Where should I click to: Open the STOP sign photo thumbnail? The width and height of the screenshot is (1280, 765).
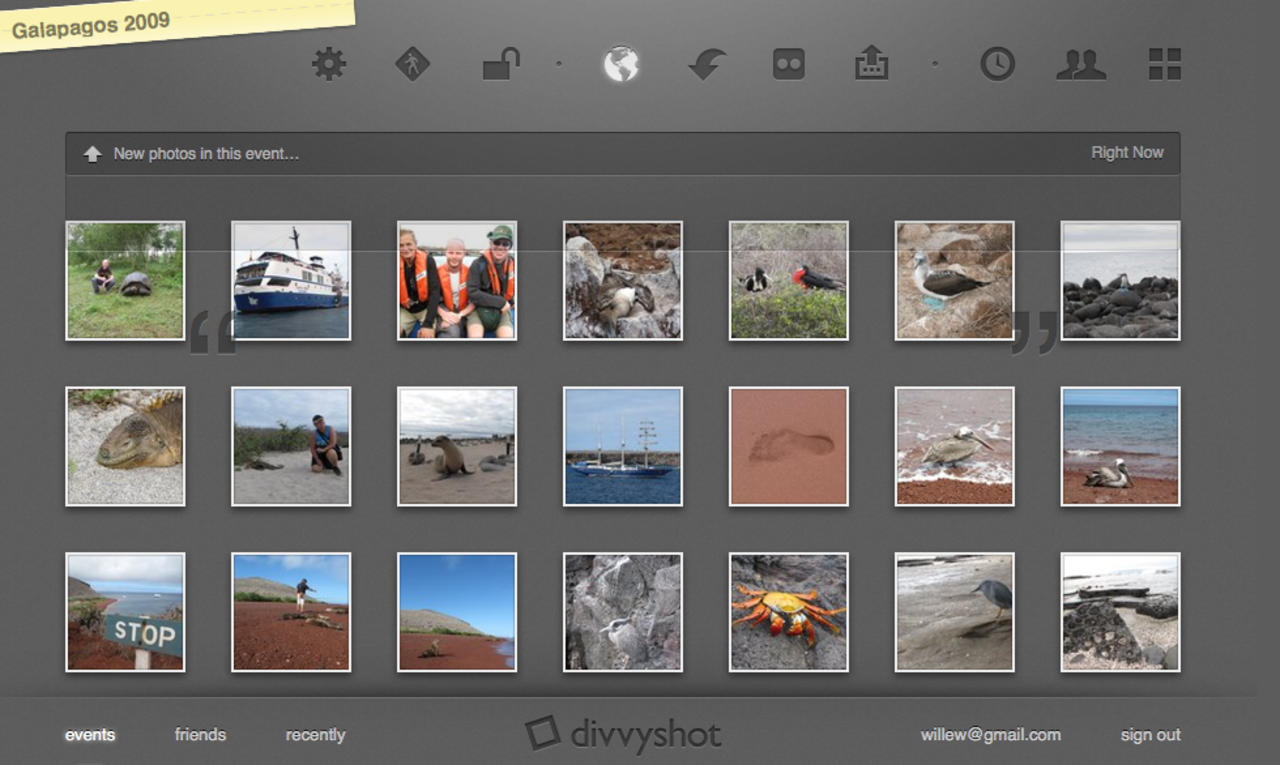pos(125,612)
